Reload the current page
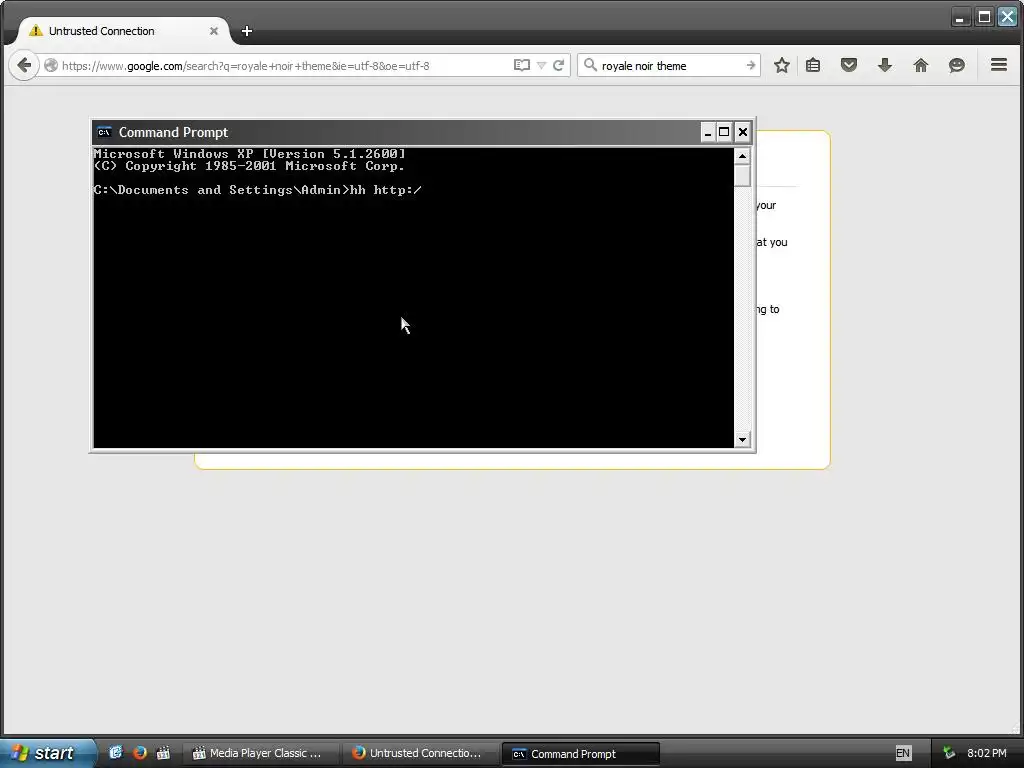 click(x=558, y=65)
